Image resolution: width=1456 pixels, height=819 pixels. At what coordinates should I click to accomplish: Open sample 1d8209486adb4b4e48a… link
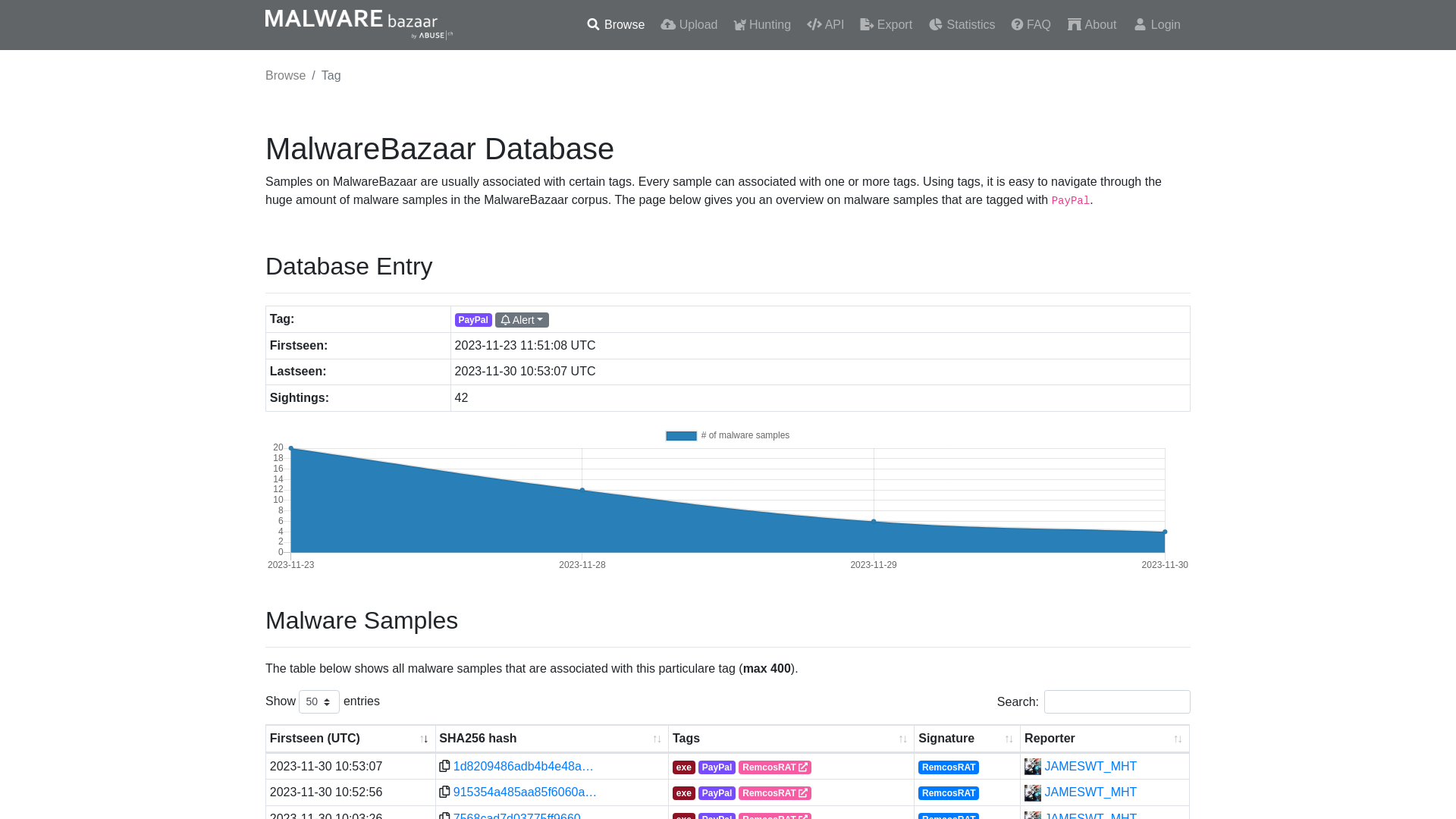pos(523,767)
